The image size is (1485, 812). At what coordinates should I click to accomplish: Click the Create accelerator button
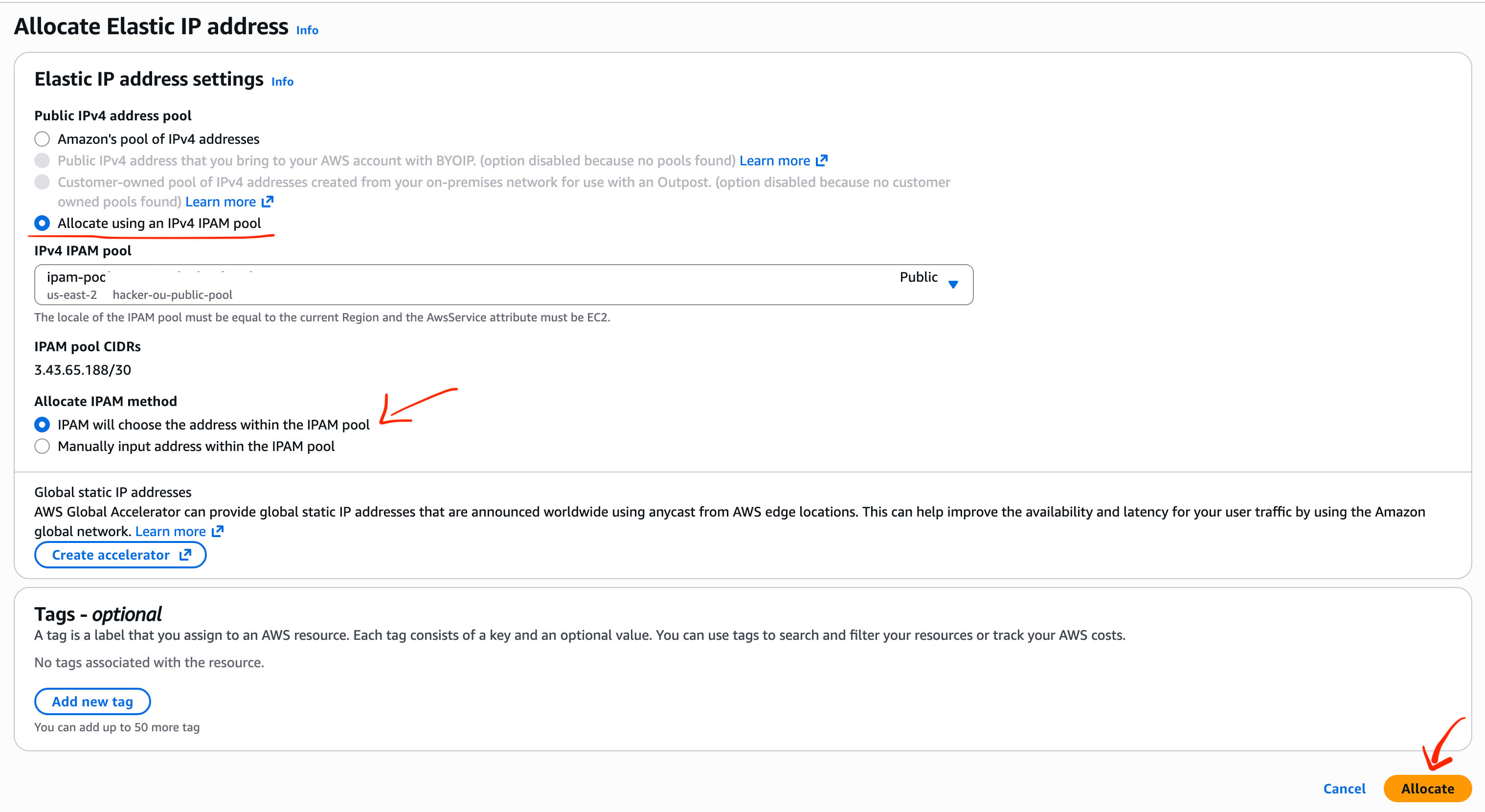pos(120,555)
